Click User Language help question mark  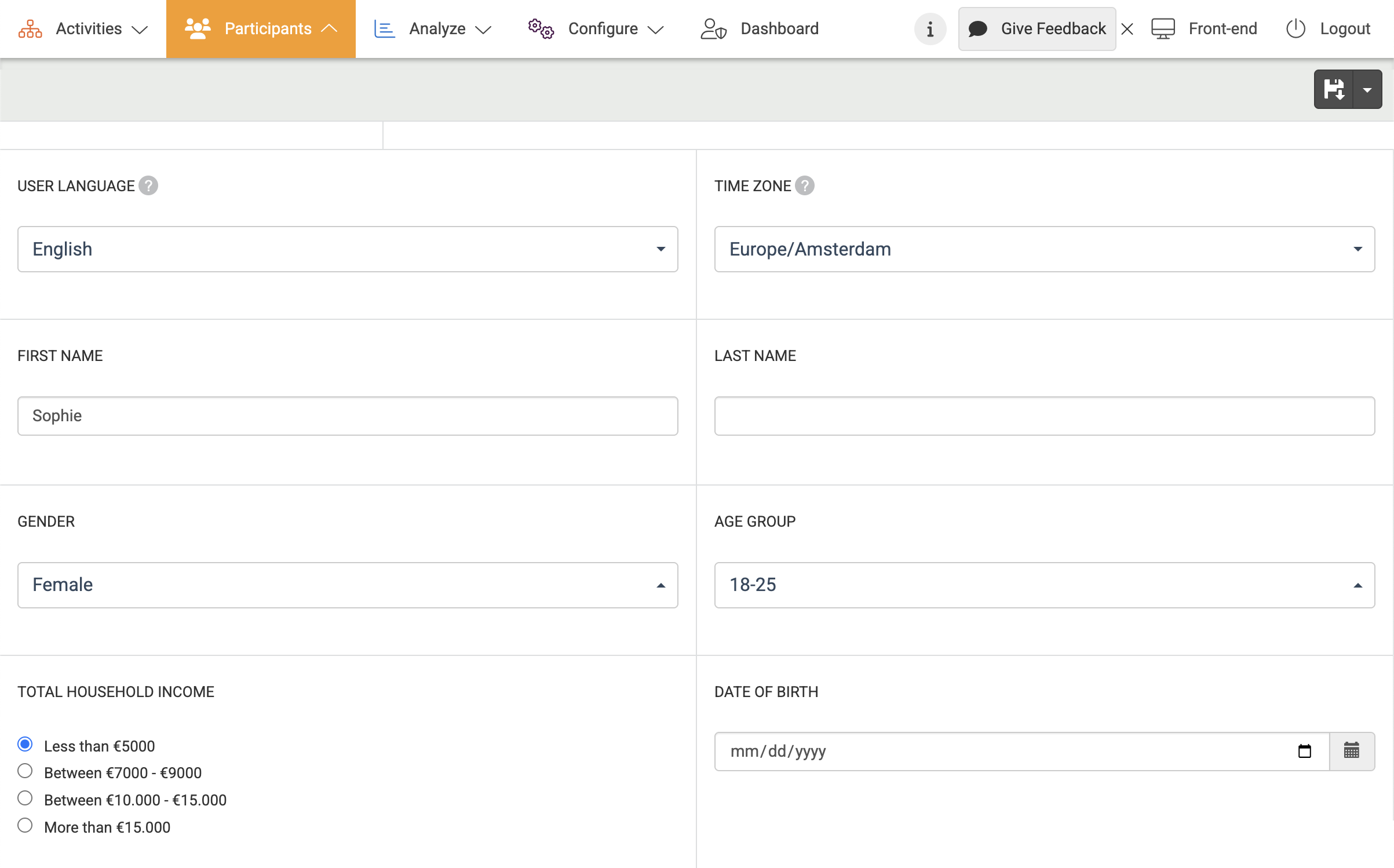(x=148, y=185)
